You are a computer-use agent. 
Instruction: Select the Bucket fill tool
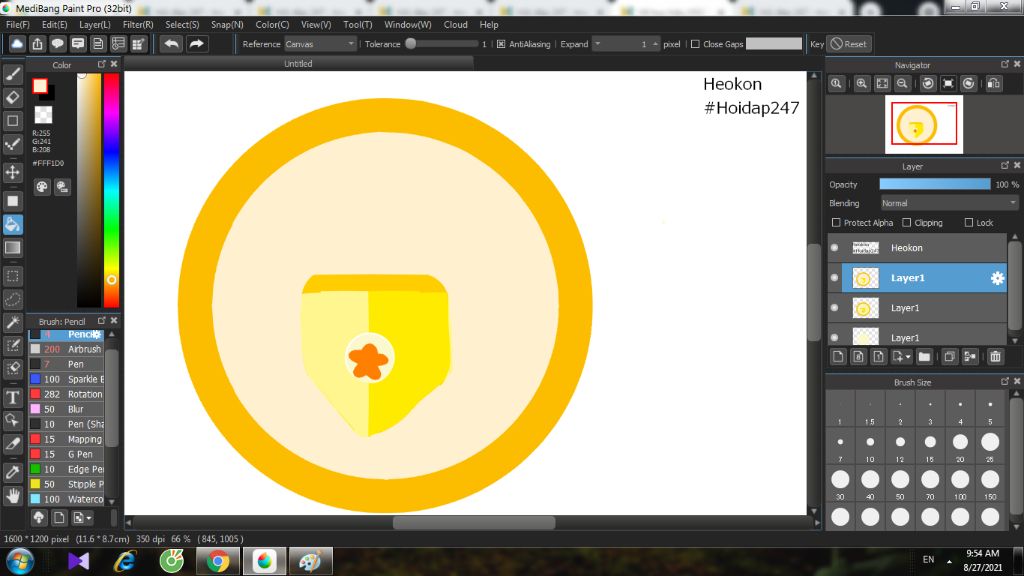[12, 225]
